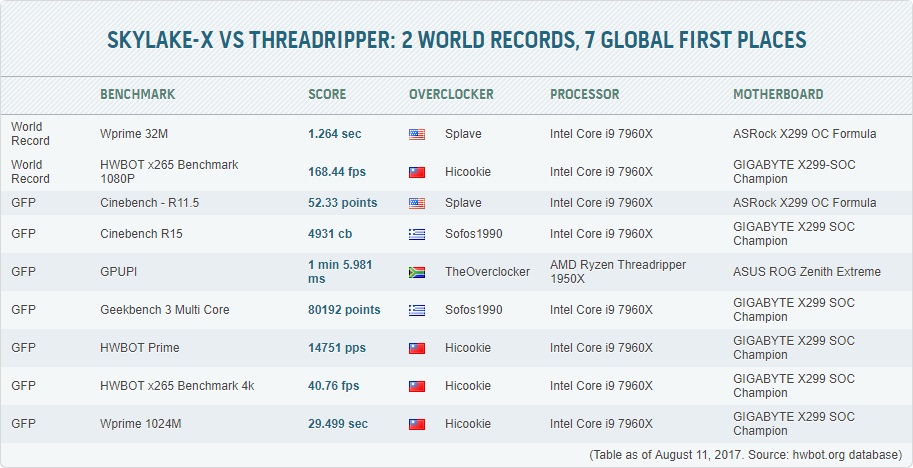Click the 80192 points score

(x=344, y=310)
